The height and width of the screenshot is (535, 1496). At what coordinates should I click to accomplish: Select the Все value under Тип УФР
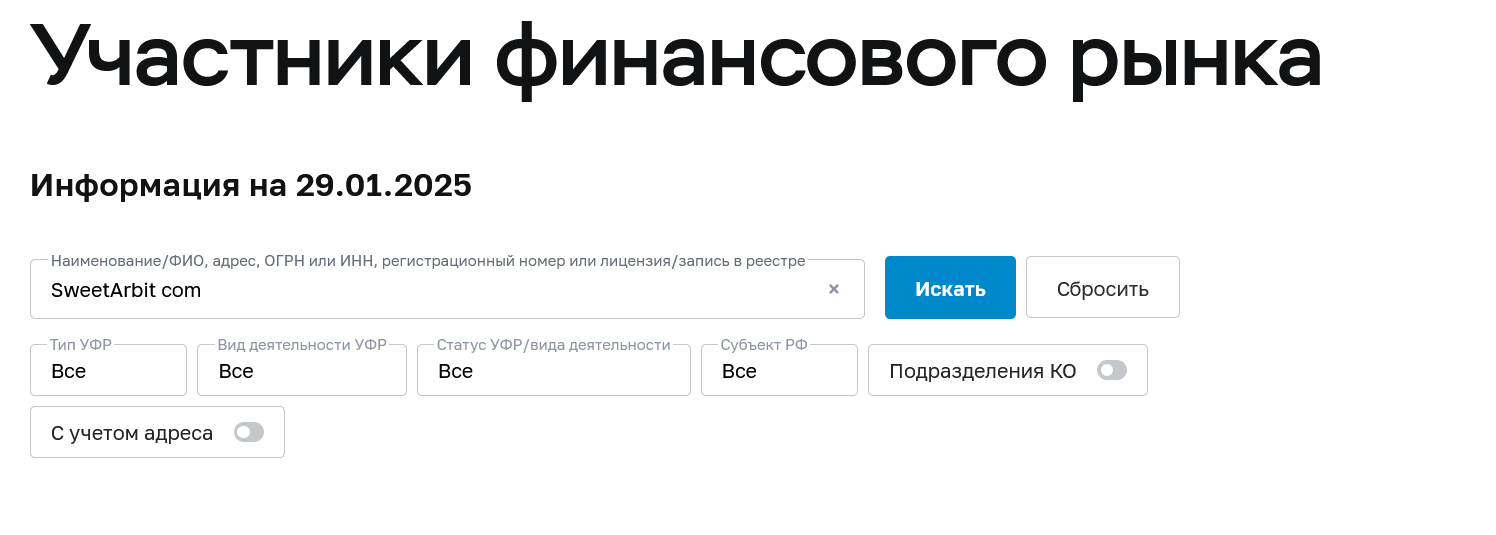tap(69, 371)
